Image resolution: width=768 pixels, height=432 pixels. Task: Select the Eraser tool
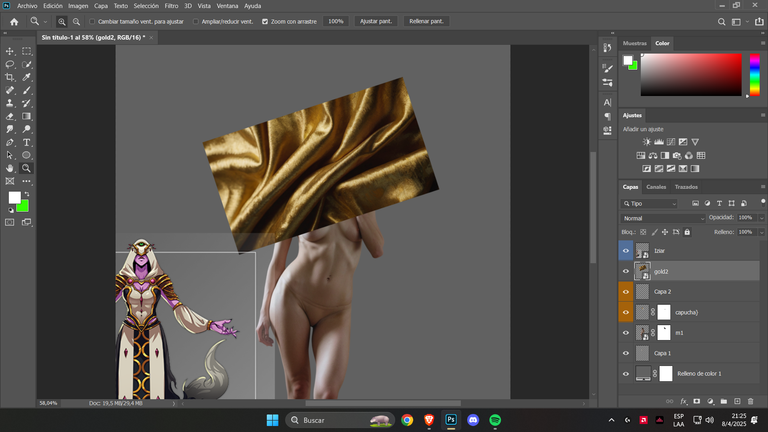(10, 116)
